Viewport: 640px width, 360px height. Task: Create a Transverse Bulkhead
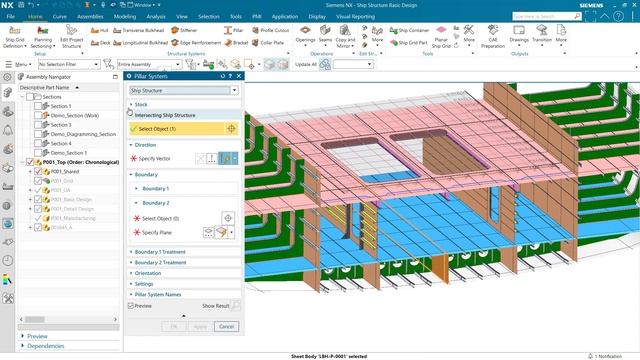pyautogui.click(x=138, y=30)
